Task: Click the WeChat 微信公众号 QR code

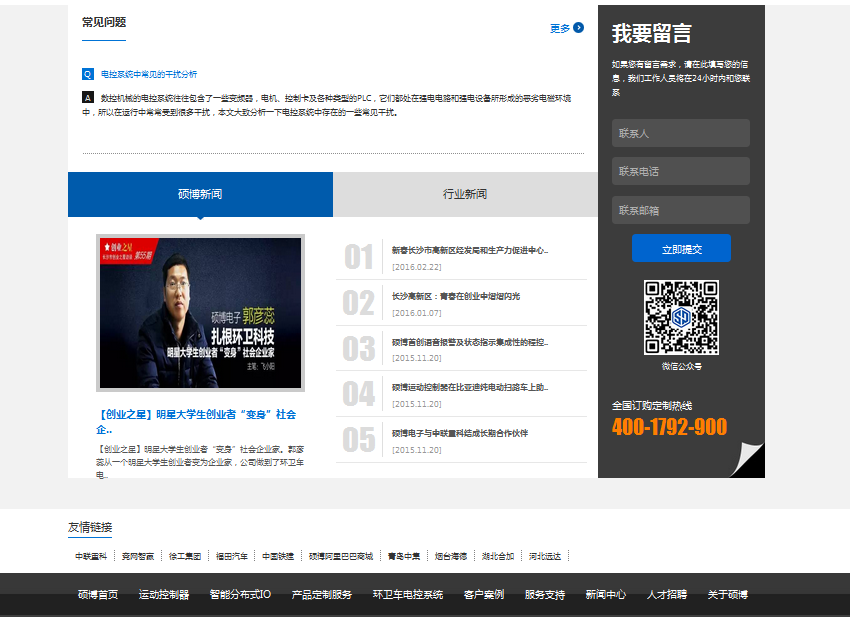Action: point(680,316)
